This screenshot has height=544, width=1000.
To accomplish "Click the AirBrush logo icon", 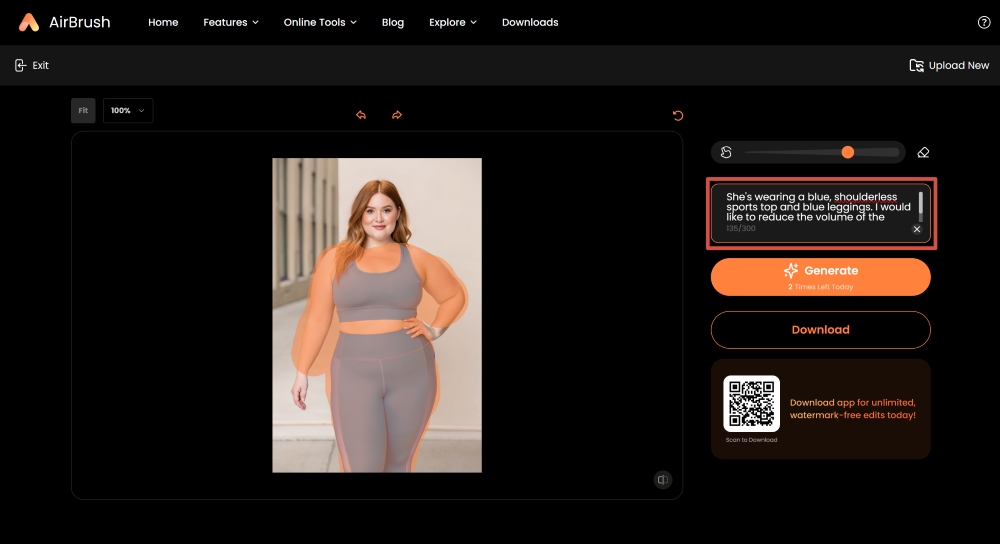I will (x=29, y=22).
